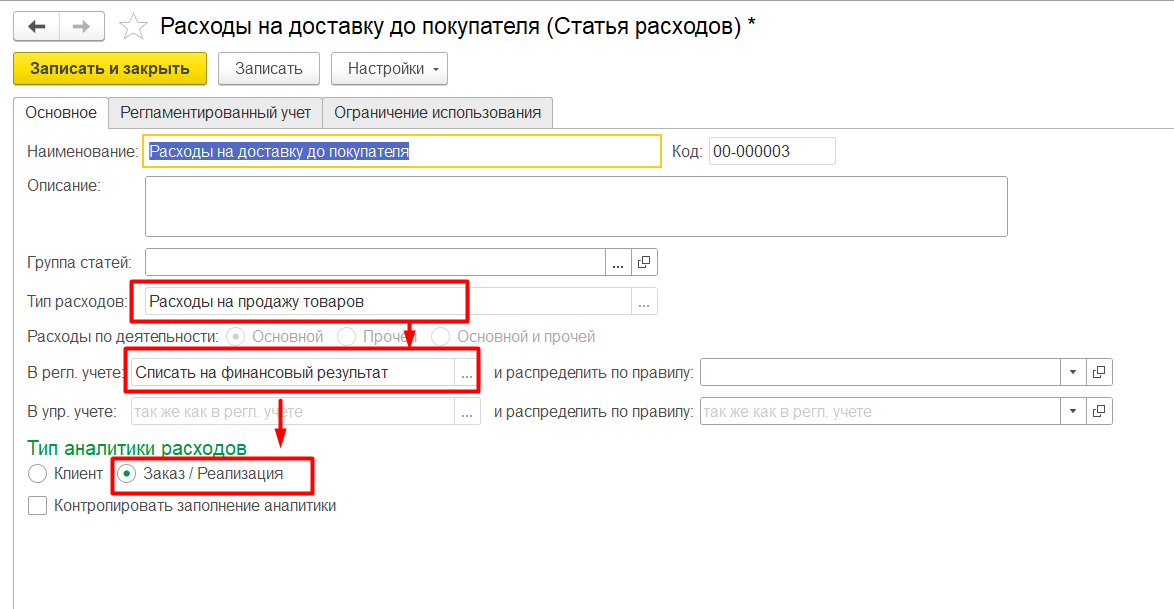
Task: Click the 'Код' field with 00-000003
Action: click(x=772, y=151)
